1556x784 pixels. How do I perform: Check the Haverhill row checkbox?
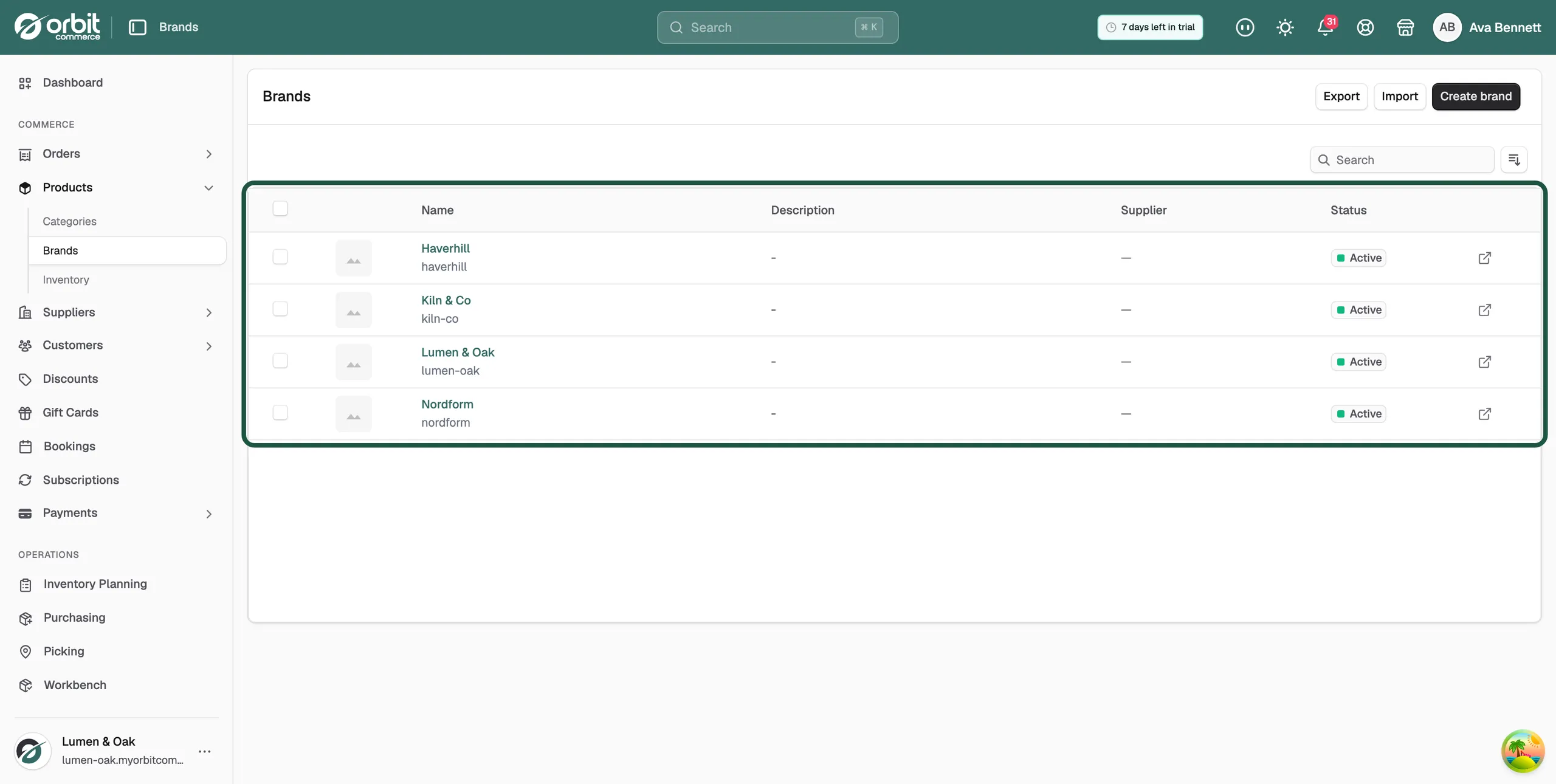[280, 256]
